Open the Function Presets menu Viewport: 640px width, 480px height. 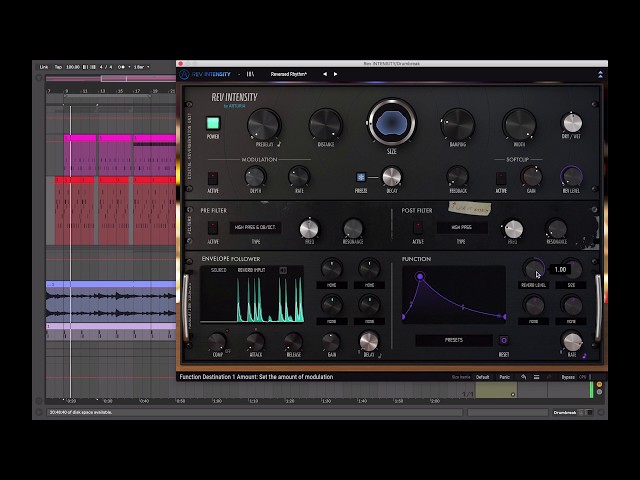tap(454, 340)
